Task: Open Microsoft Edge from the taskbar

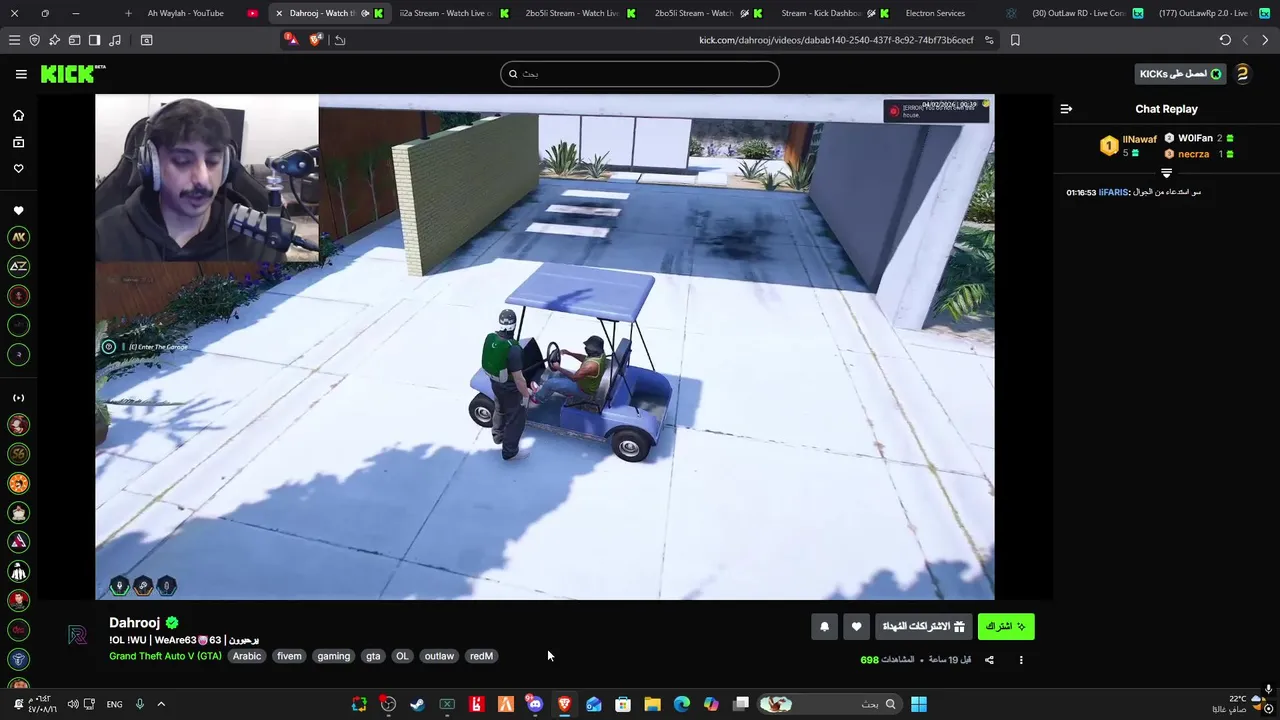Action: click(x=681, y=705)
